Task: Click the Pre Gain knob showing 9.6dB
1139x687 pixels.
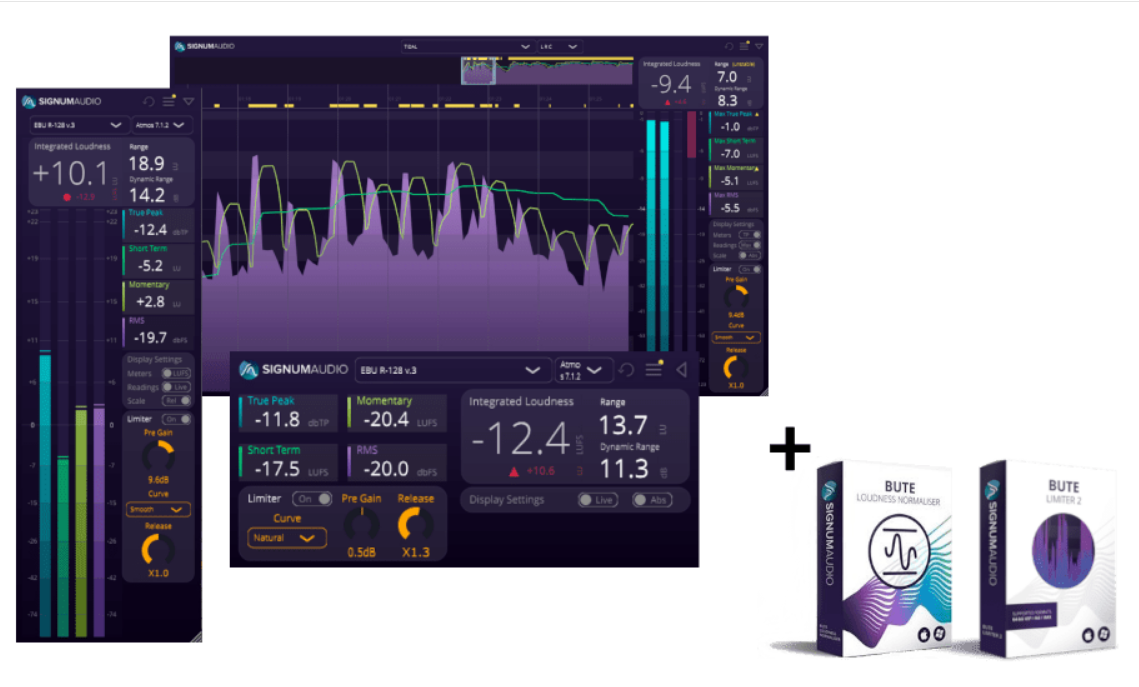Action: (x=158, y=456)
